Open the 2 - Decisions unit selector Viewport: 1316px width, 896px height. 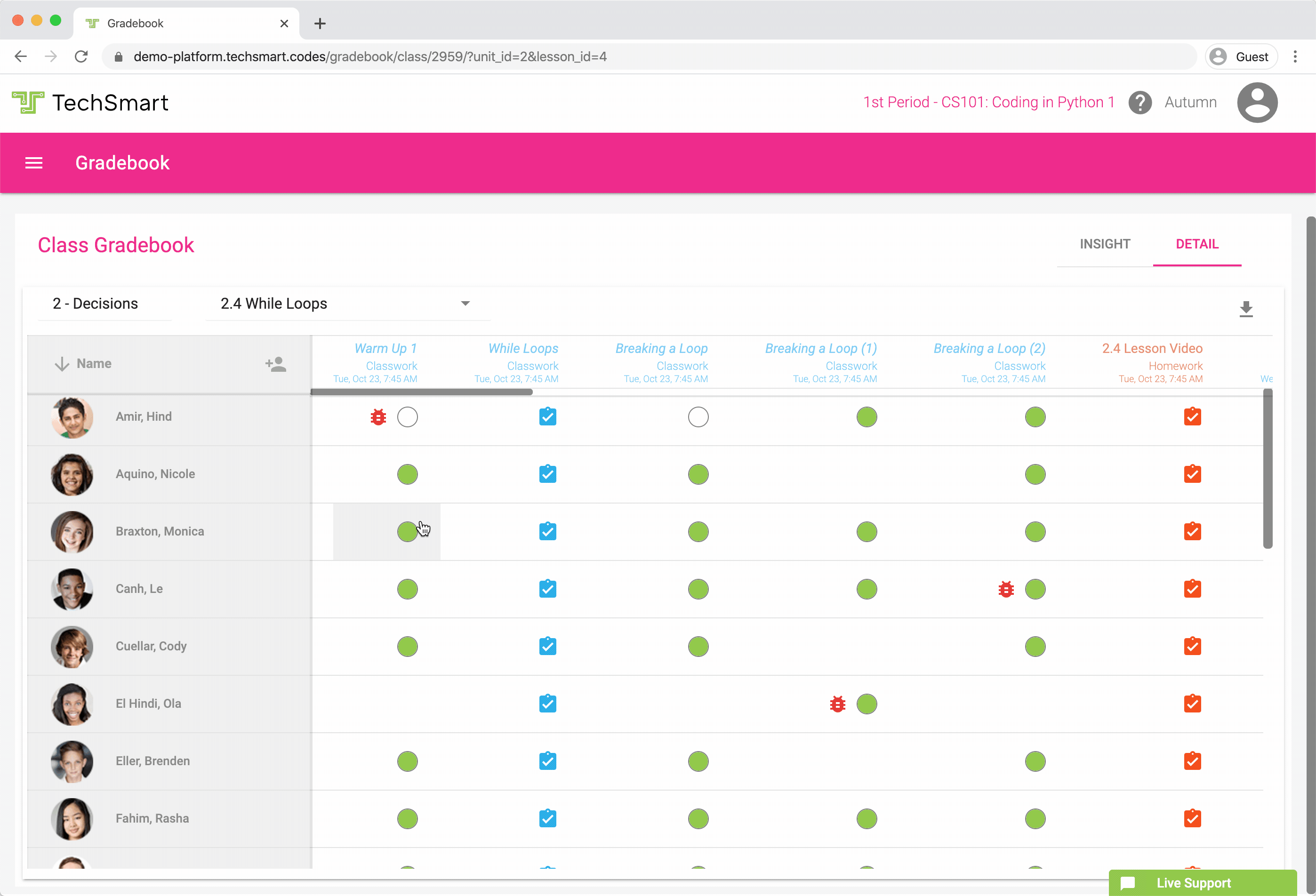(x=105, y=304)
